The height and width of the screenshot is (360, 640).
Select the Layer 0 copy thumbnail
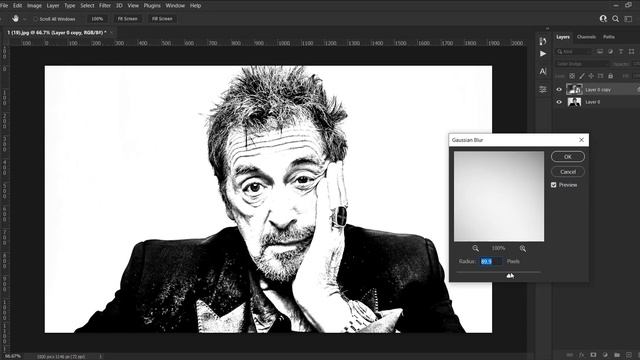574,89
